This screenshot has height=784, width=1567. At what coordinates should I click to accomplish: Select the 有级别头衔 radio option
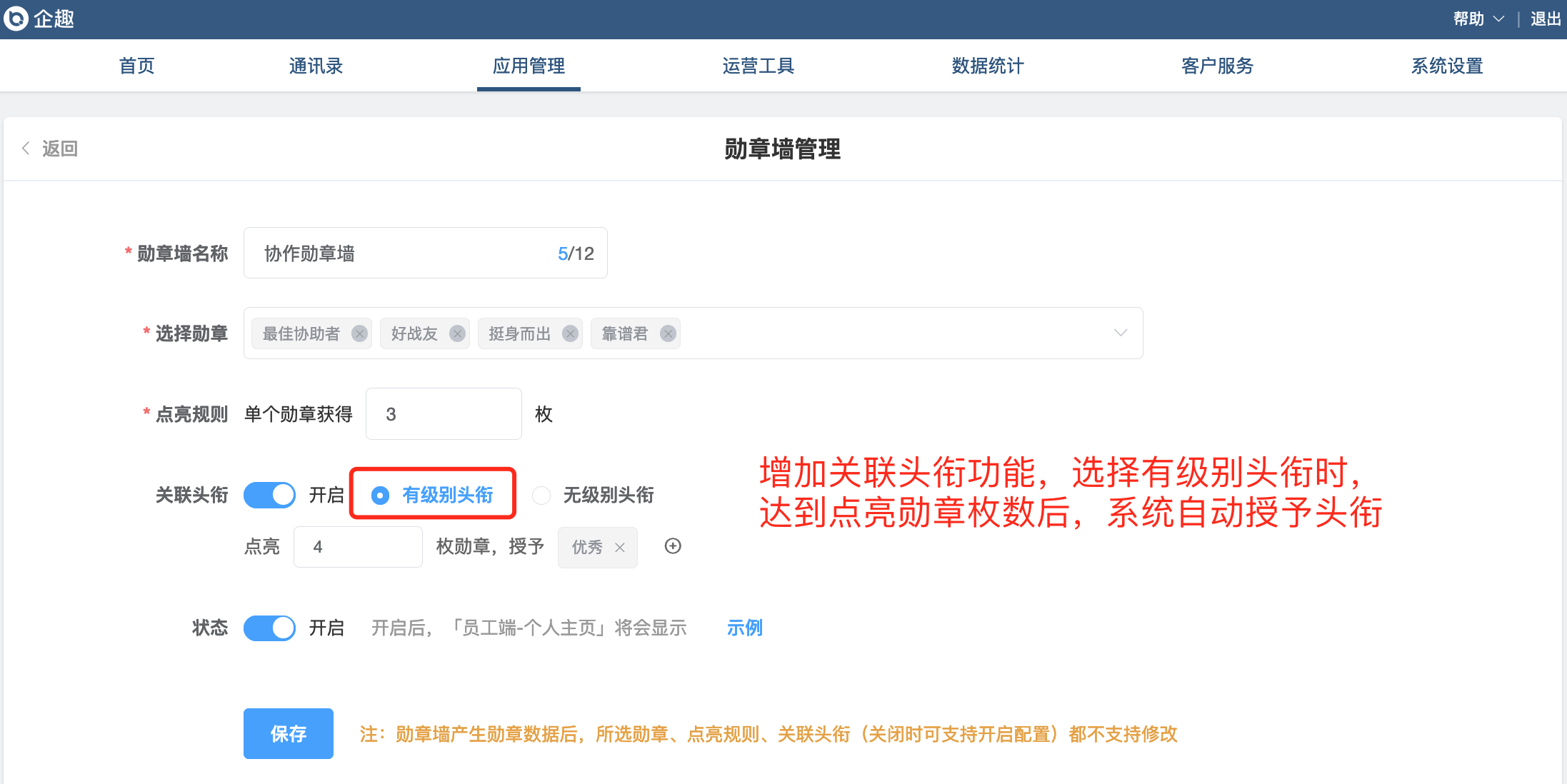pyautogui.click(x=381, y=495)
